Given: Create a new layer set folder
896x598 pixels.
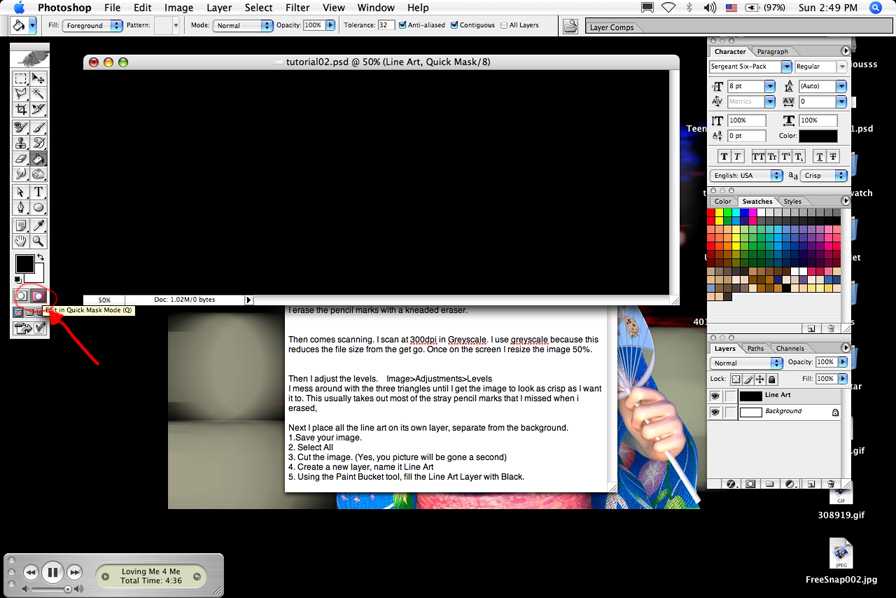Looking at the screenshot, I should point(770,484).
